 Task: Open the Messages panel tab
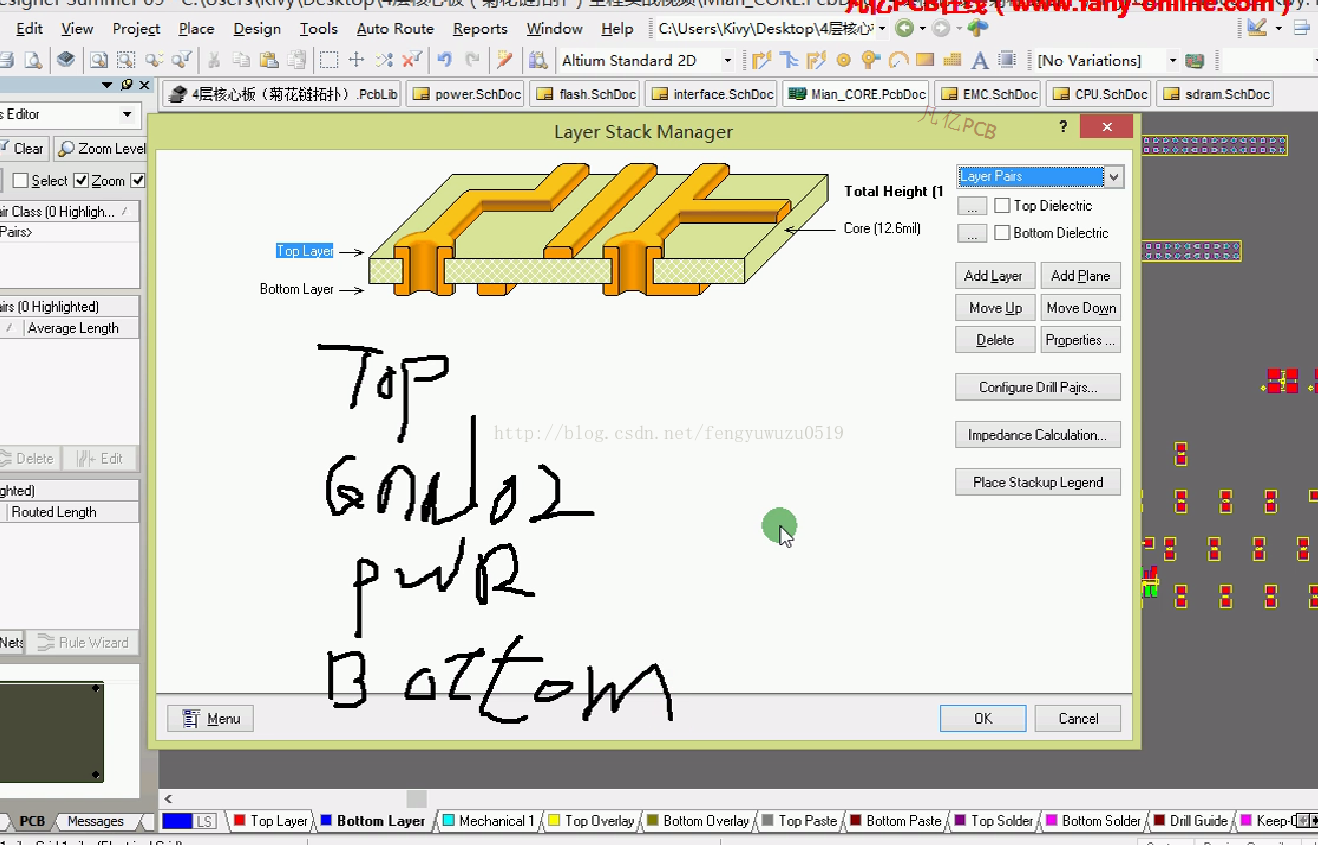96,821
